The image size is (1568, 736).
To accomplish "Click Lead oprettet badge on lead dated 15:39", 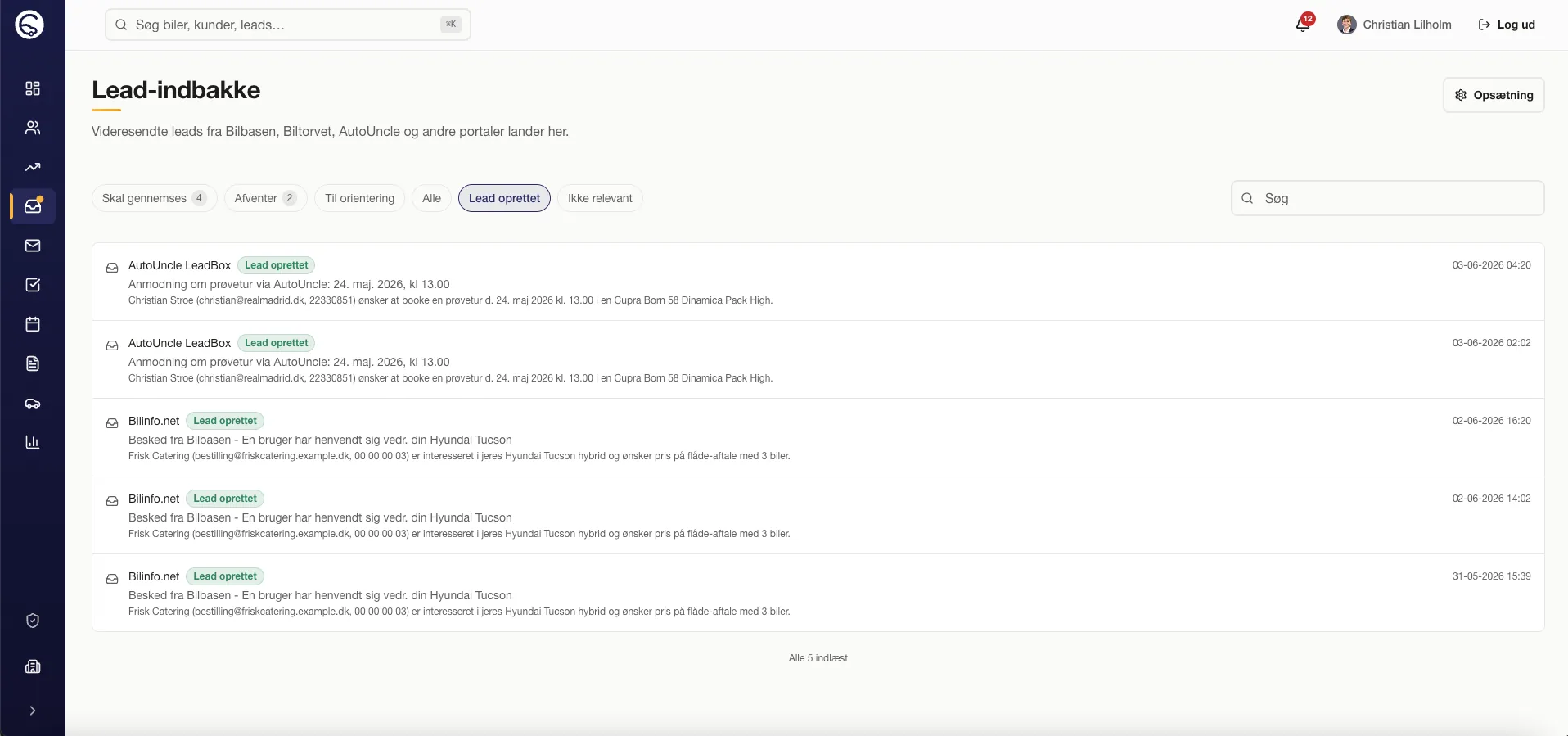I will (225, 576).
